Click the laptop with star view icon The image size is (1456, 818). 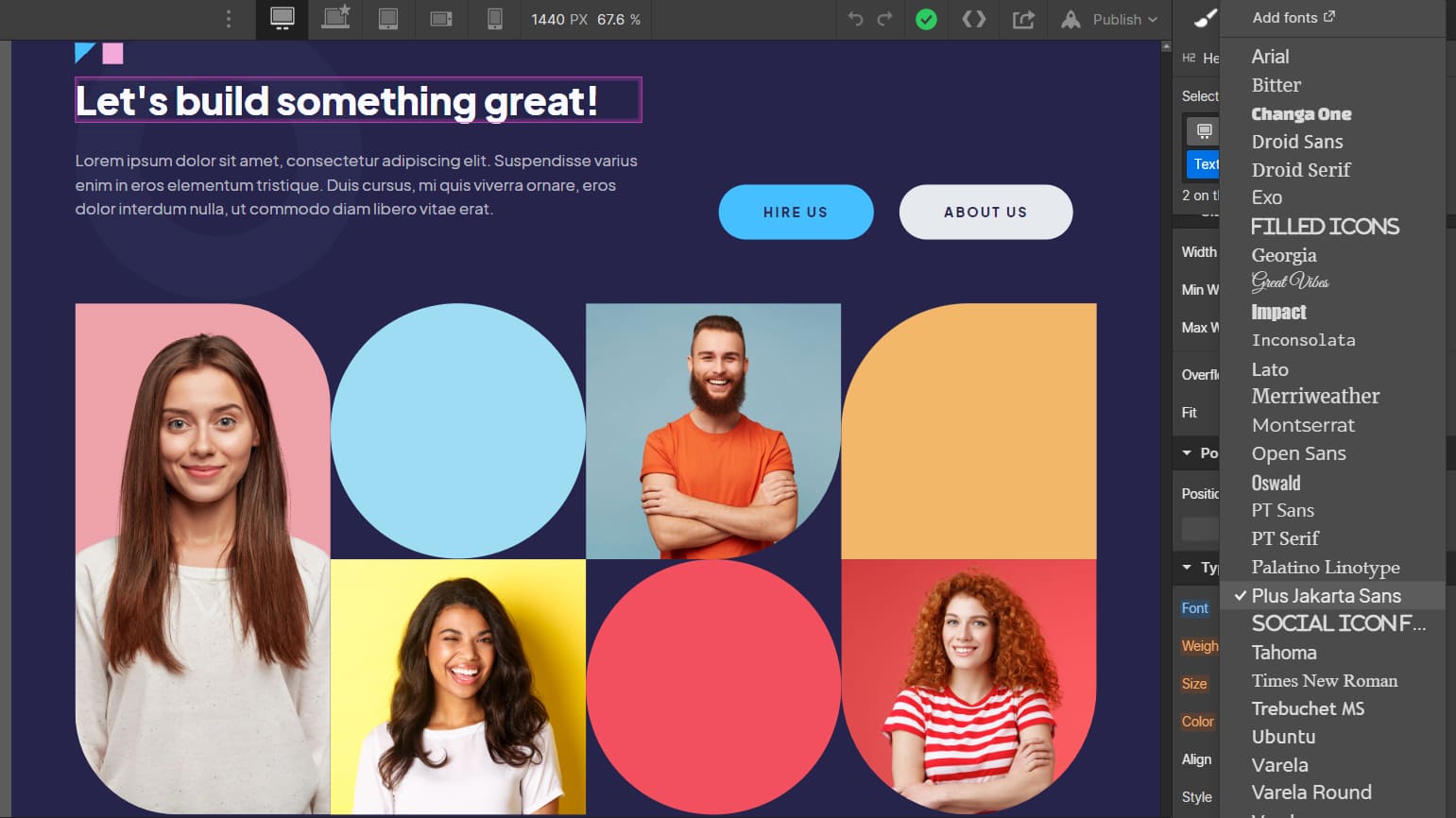336,19
